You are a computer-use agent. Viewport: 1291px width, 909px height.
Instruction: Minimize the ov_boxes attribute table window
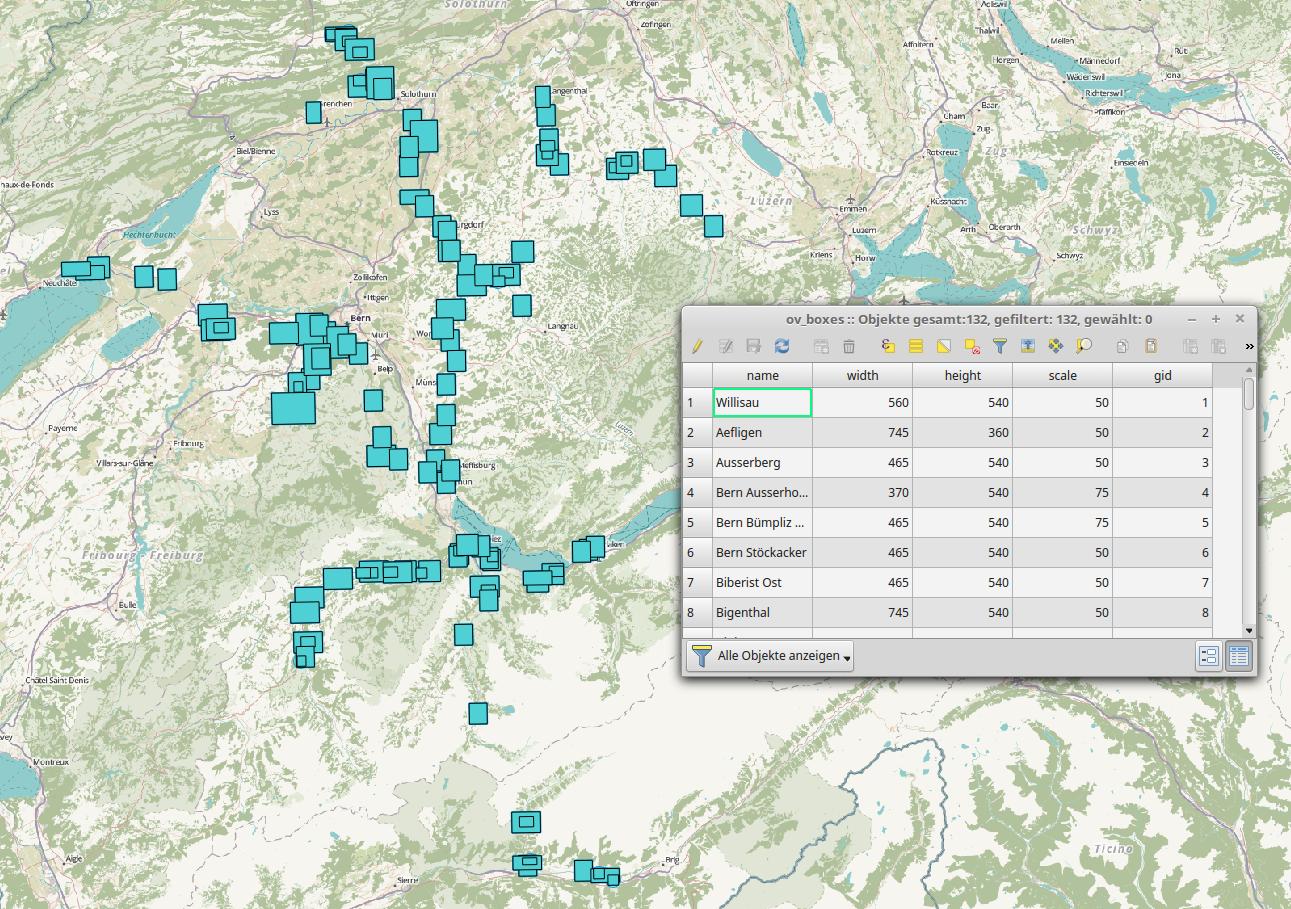click(x=1192, y=319)
